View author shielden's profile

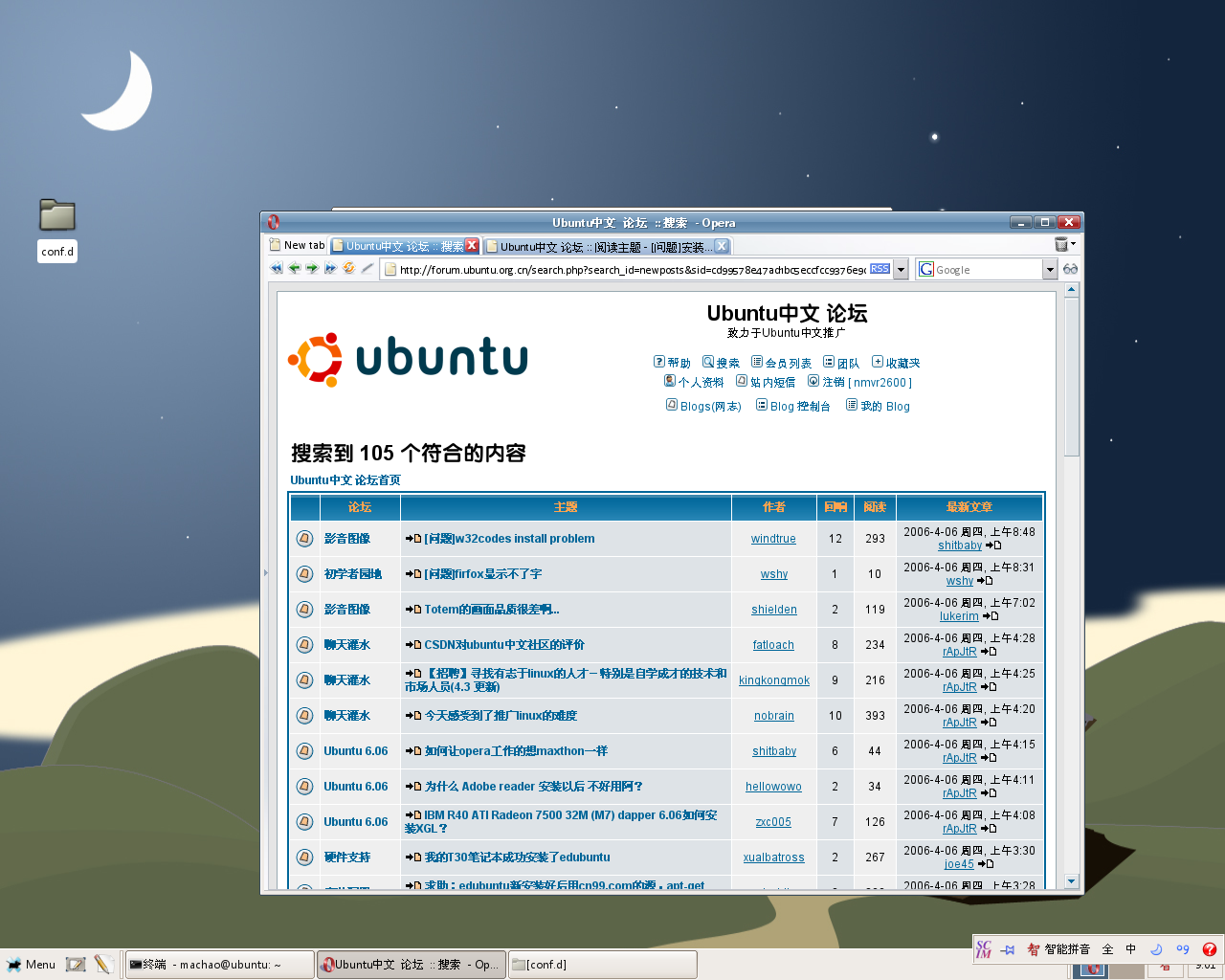point(773,610)
